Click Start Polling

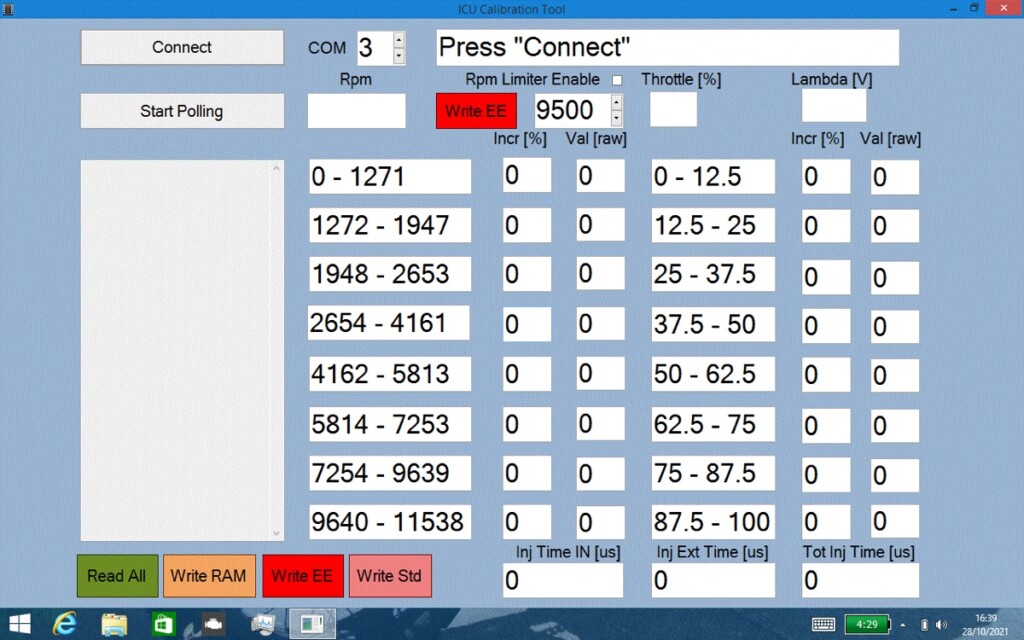point(182,111)
